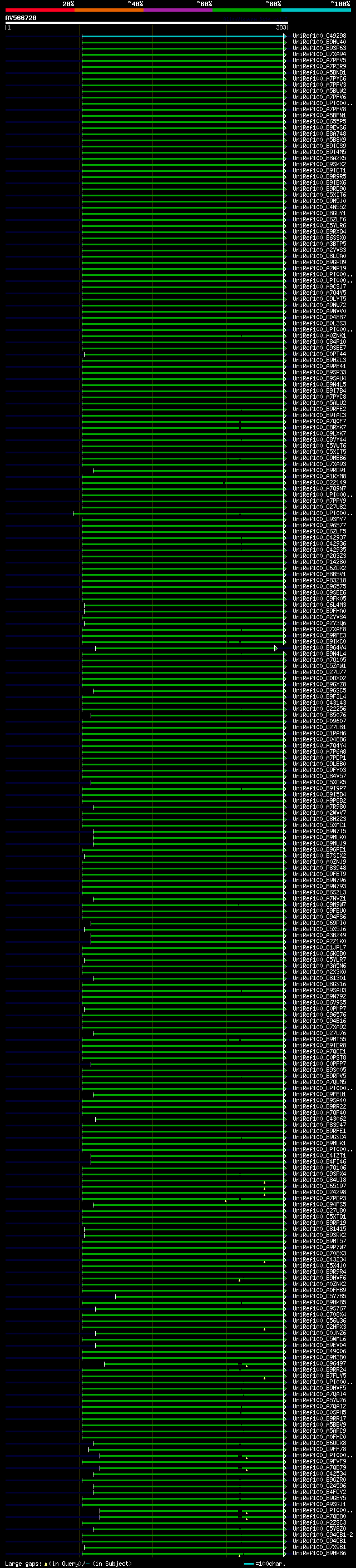Open hit UniRef100_A5BNB1
The height and width of the screenshot is (1568, 356).
click(x=319, y=72)
